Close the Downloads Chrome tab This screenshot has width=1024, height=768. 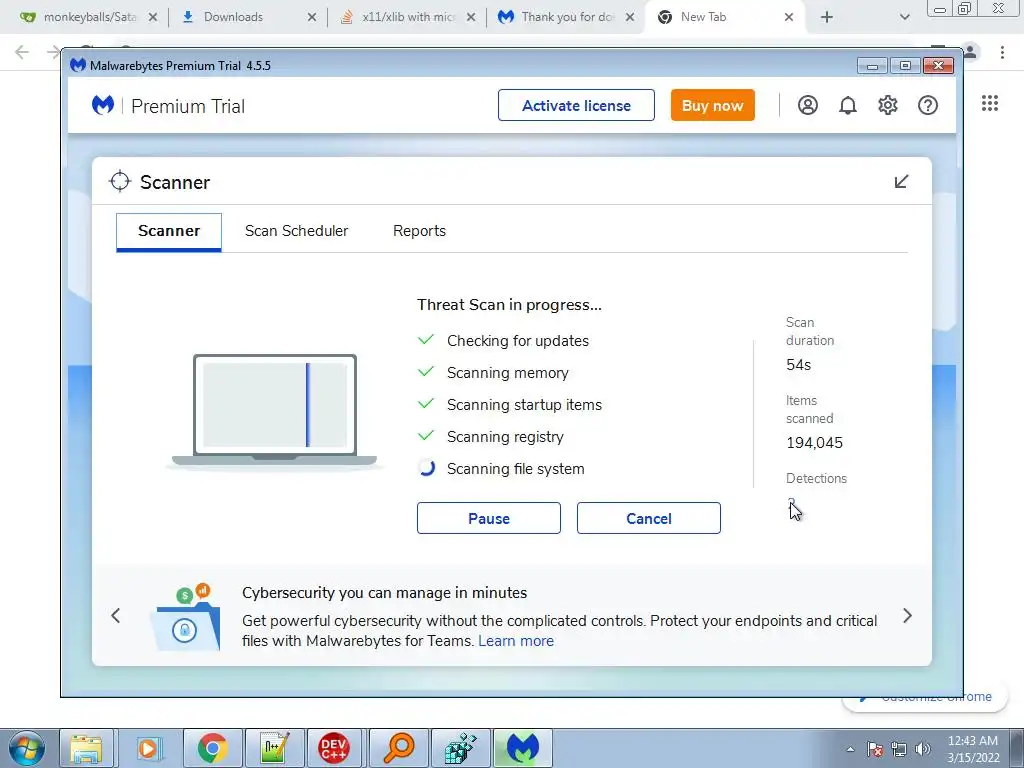[312, 18]
